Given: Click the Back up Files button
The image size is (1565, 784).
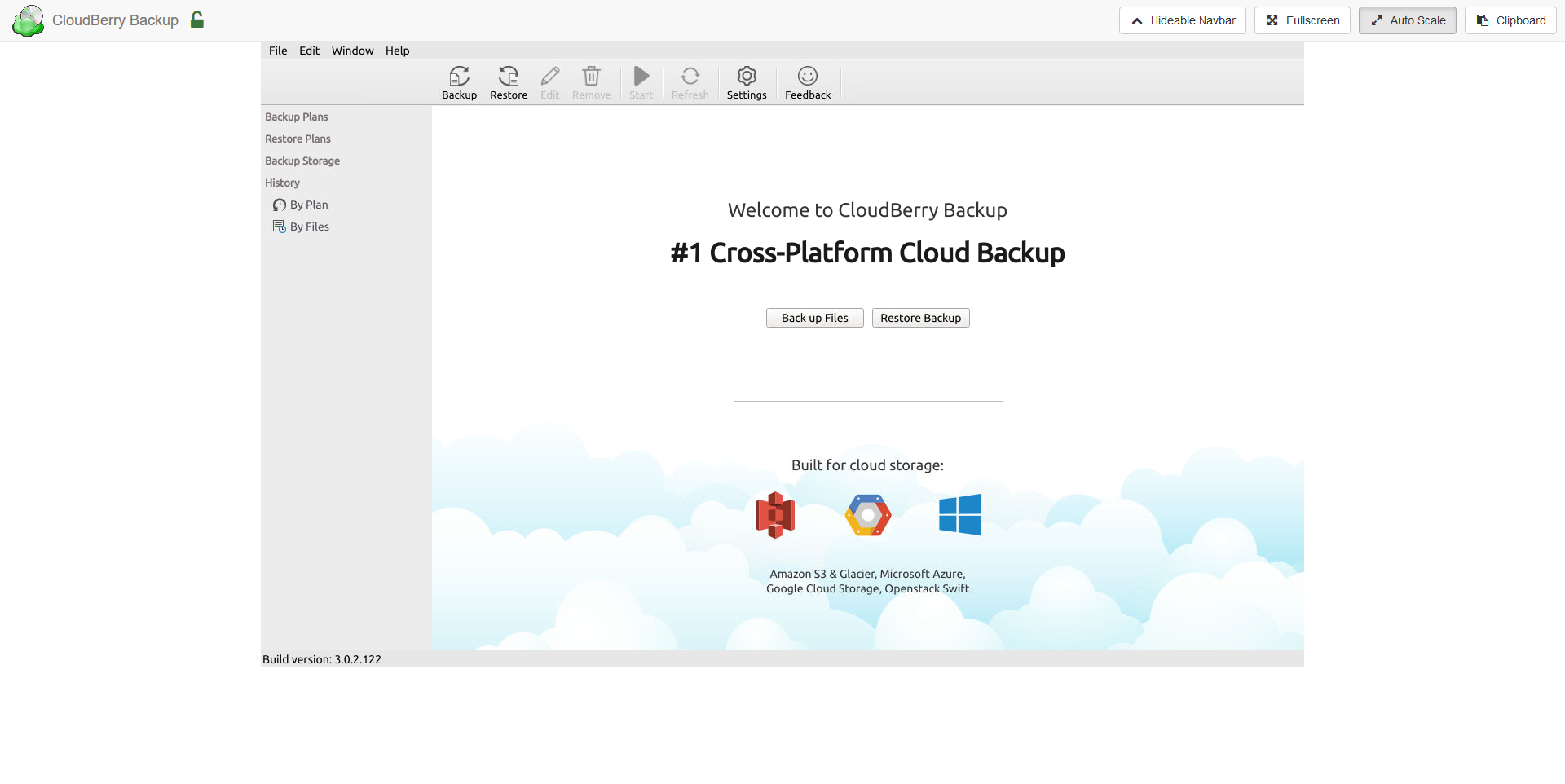Looking at the screenshot, I should (x=815, y=318).
